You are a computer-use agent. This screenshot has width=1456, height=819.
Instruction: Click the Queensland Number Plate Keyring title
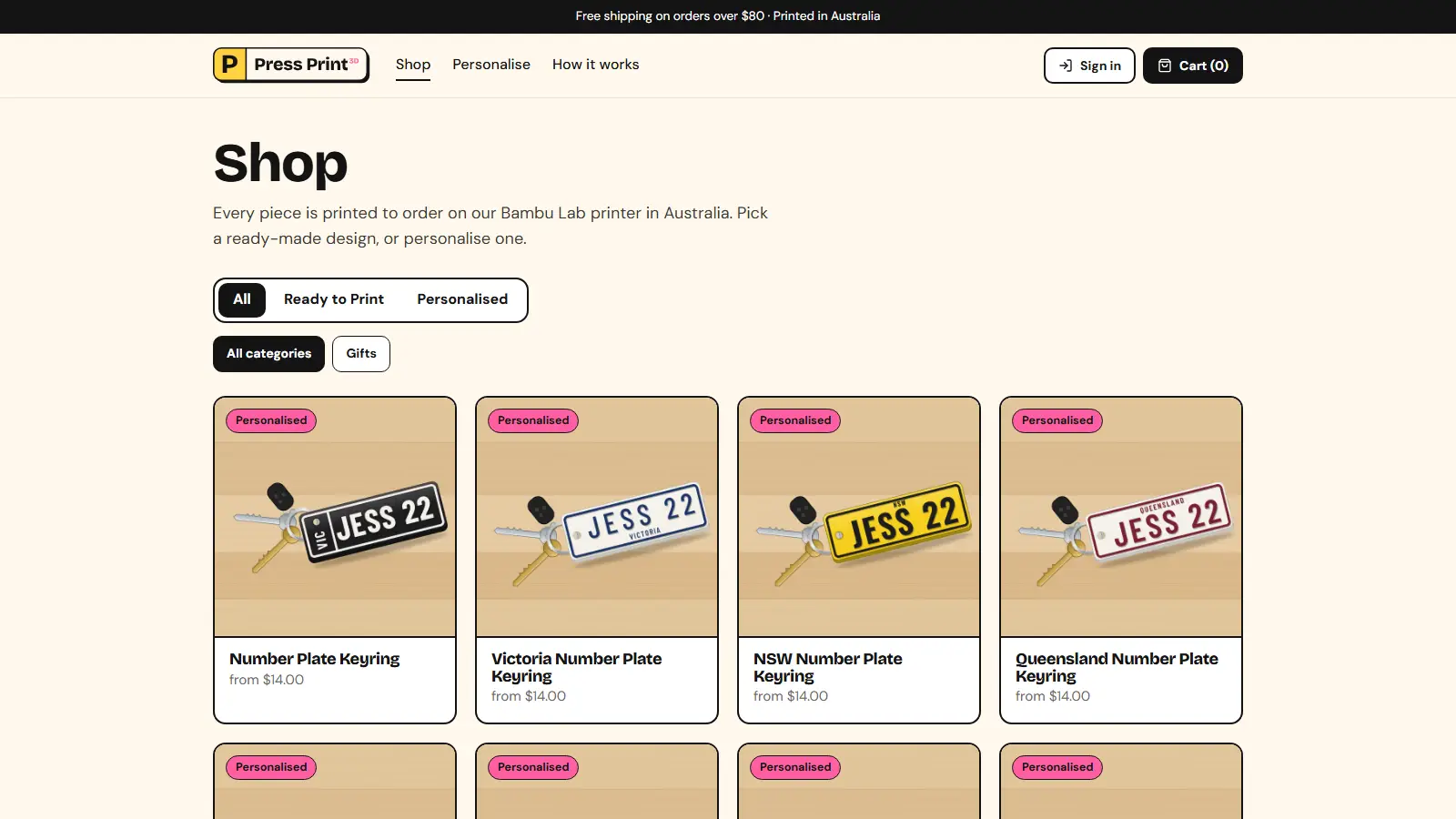[x=1117, y=667]
